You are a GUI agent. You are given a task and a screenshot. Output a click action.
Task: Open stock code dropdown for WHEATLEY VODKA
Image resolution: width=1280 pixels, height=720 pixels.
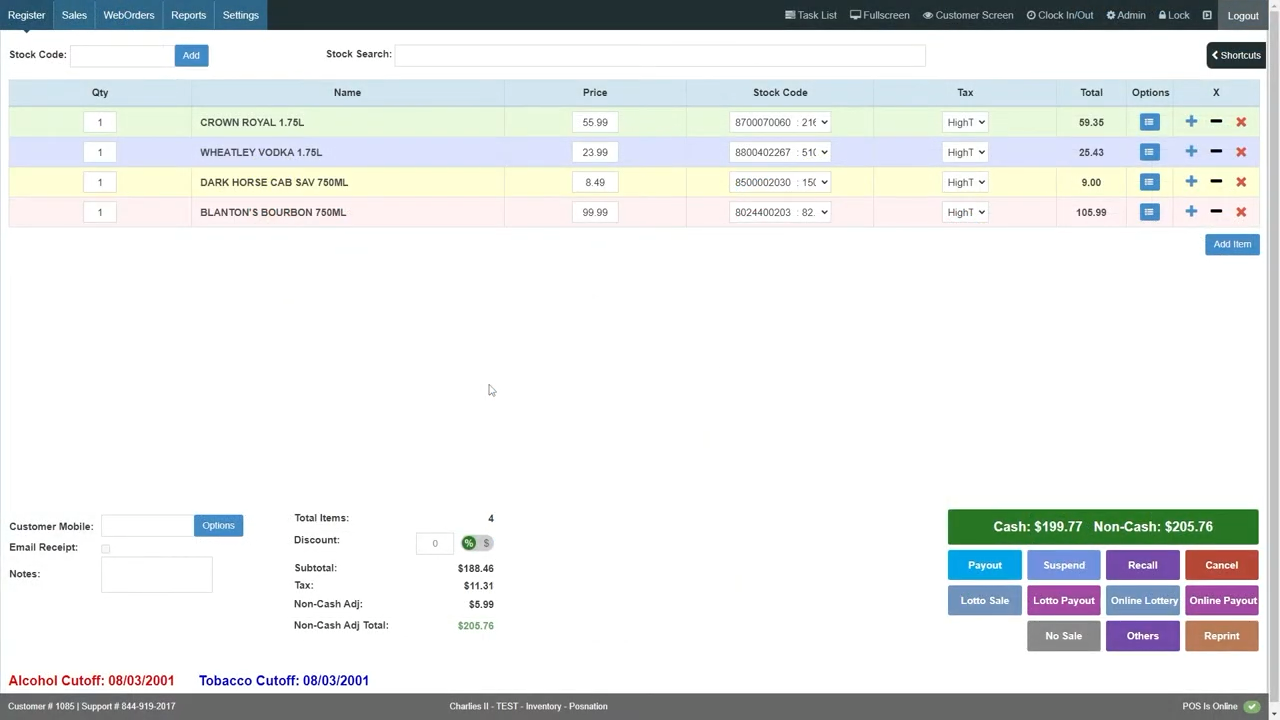coord(780,152)
